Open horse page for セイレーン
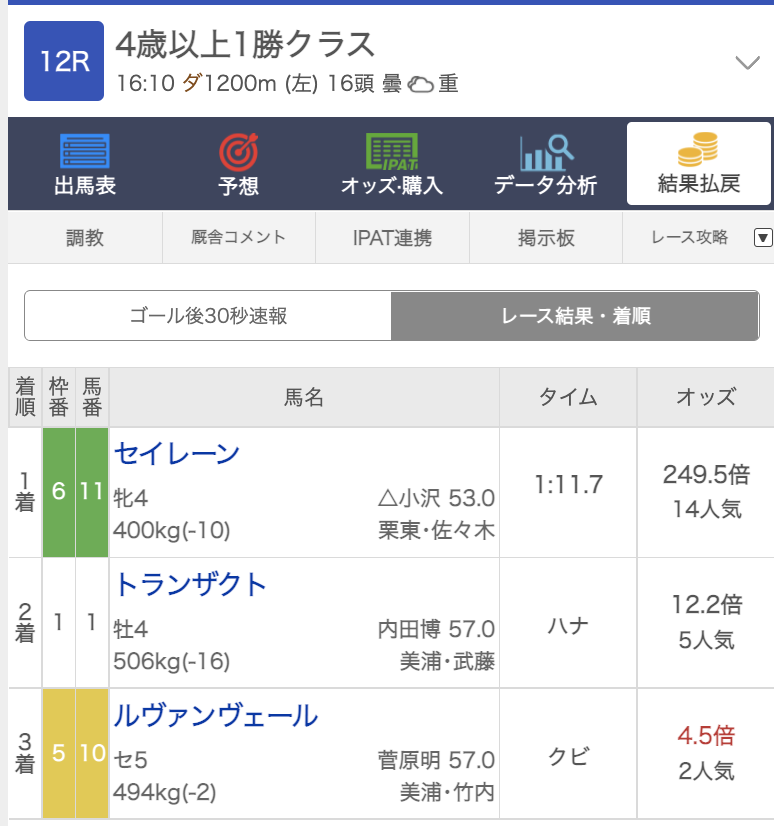This screenshot has width=774, height=826. (177, 454)
